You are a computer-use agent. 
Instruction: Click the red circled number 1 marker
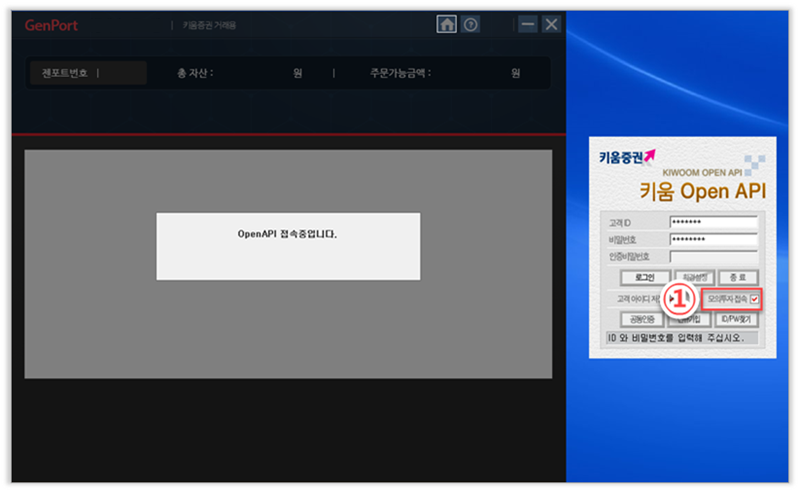pyautogui.click(x=681, y=298)
